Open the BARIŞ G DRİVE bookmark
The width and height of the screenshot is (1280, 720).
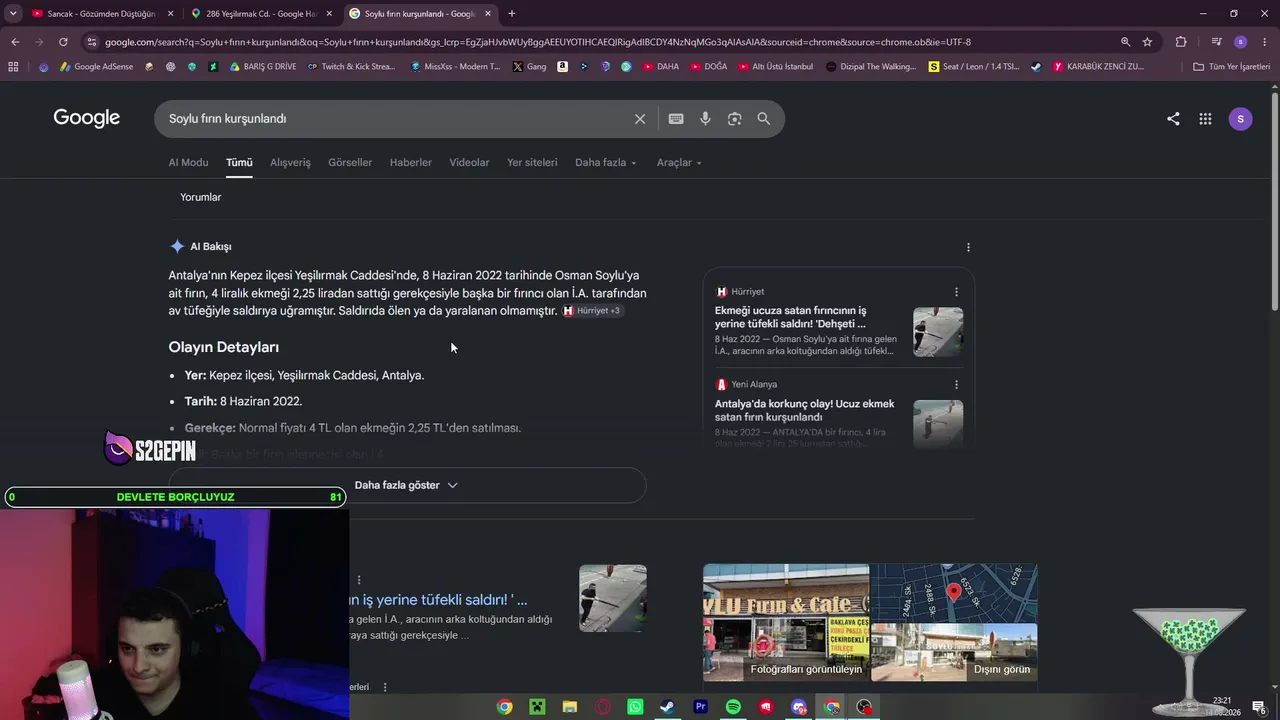coord(262,67)
